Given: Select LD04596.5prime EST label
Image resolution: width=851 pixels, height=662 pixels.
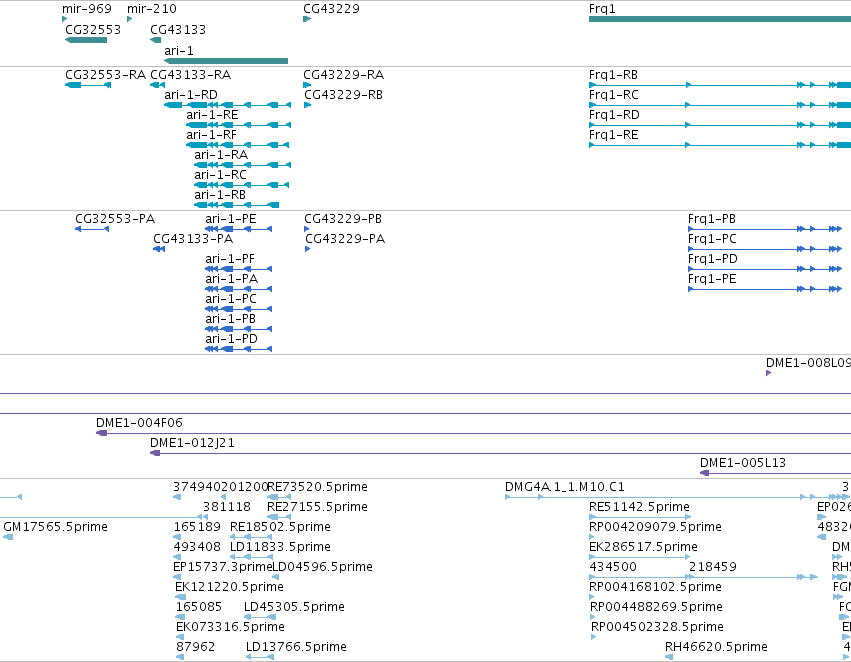Looking at the screenshot, I should [x=322, y=567].
